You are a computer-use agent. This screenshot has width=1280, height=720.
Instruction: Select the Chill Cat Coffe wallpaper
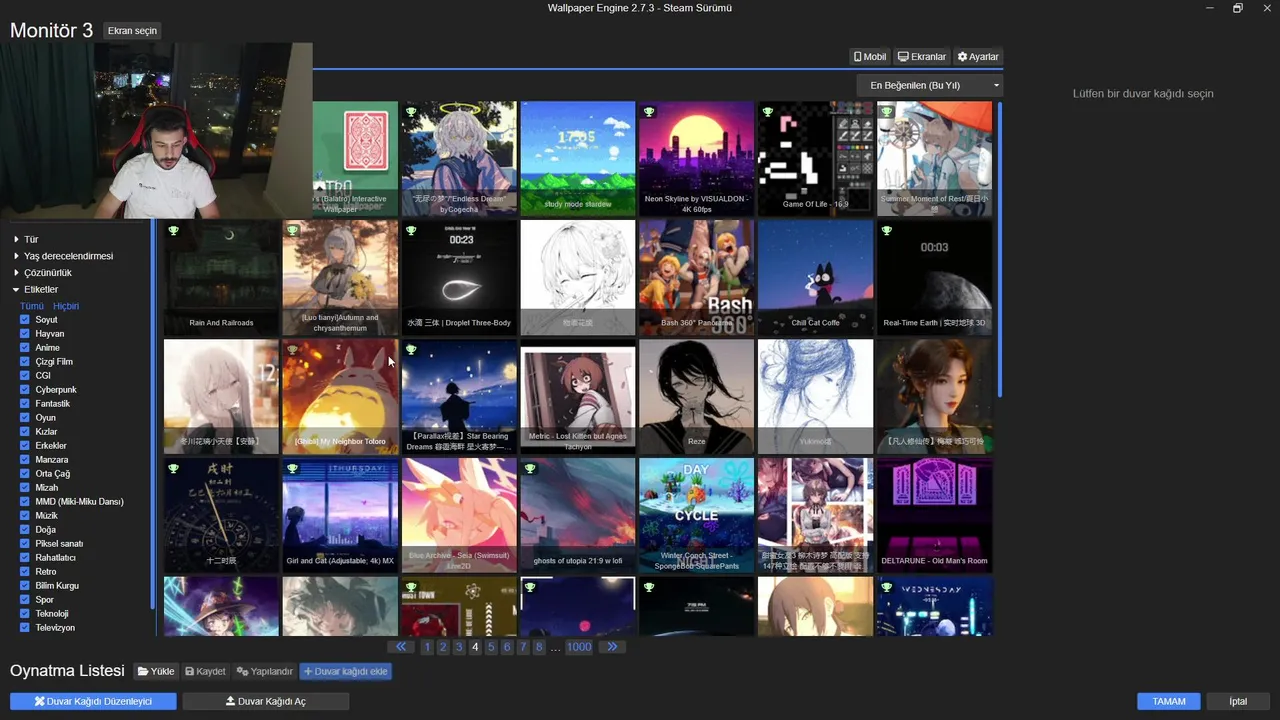pyautogui.click(x=815, y=278)
